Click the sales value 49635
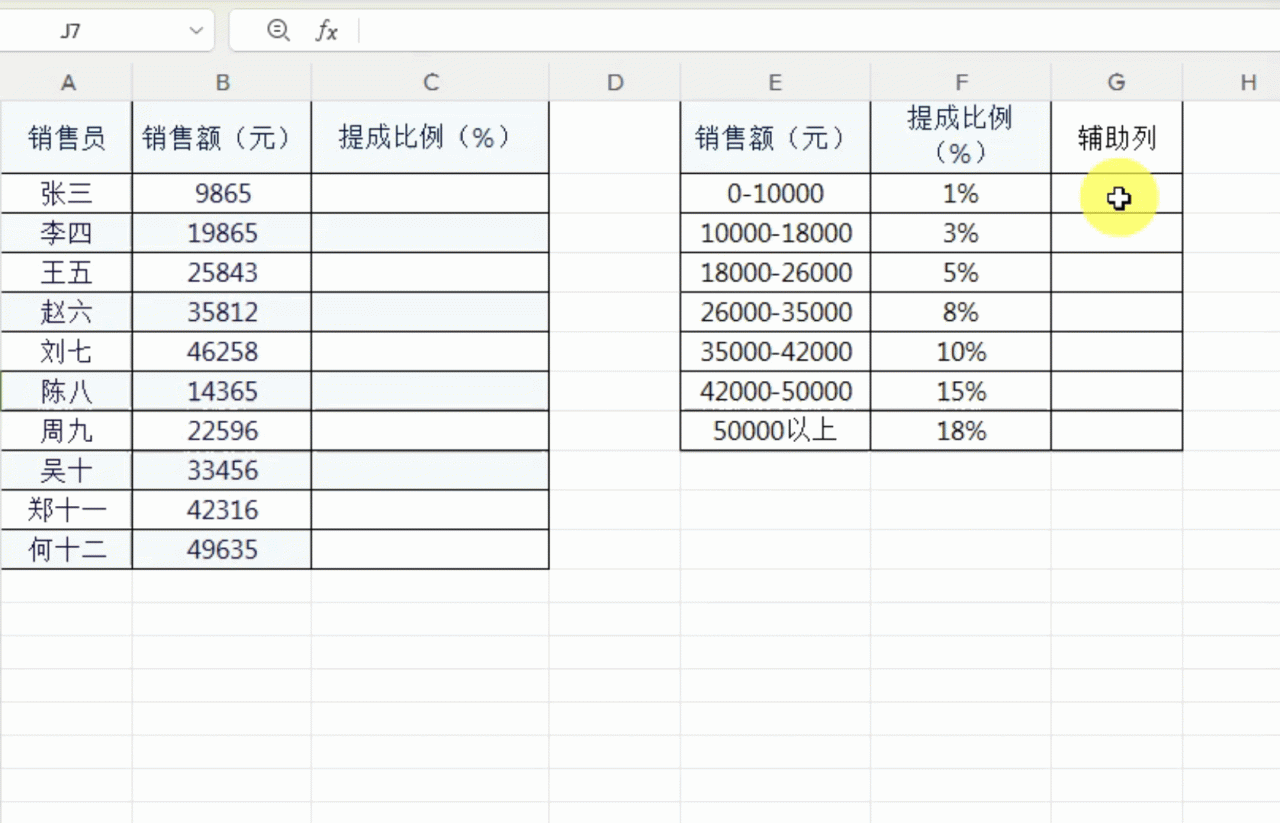This screenshot has width=1280, height=823. coord(222,549)
